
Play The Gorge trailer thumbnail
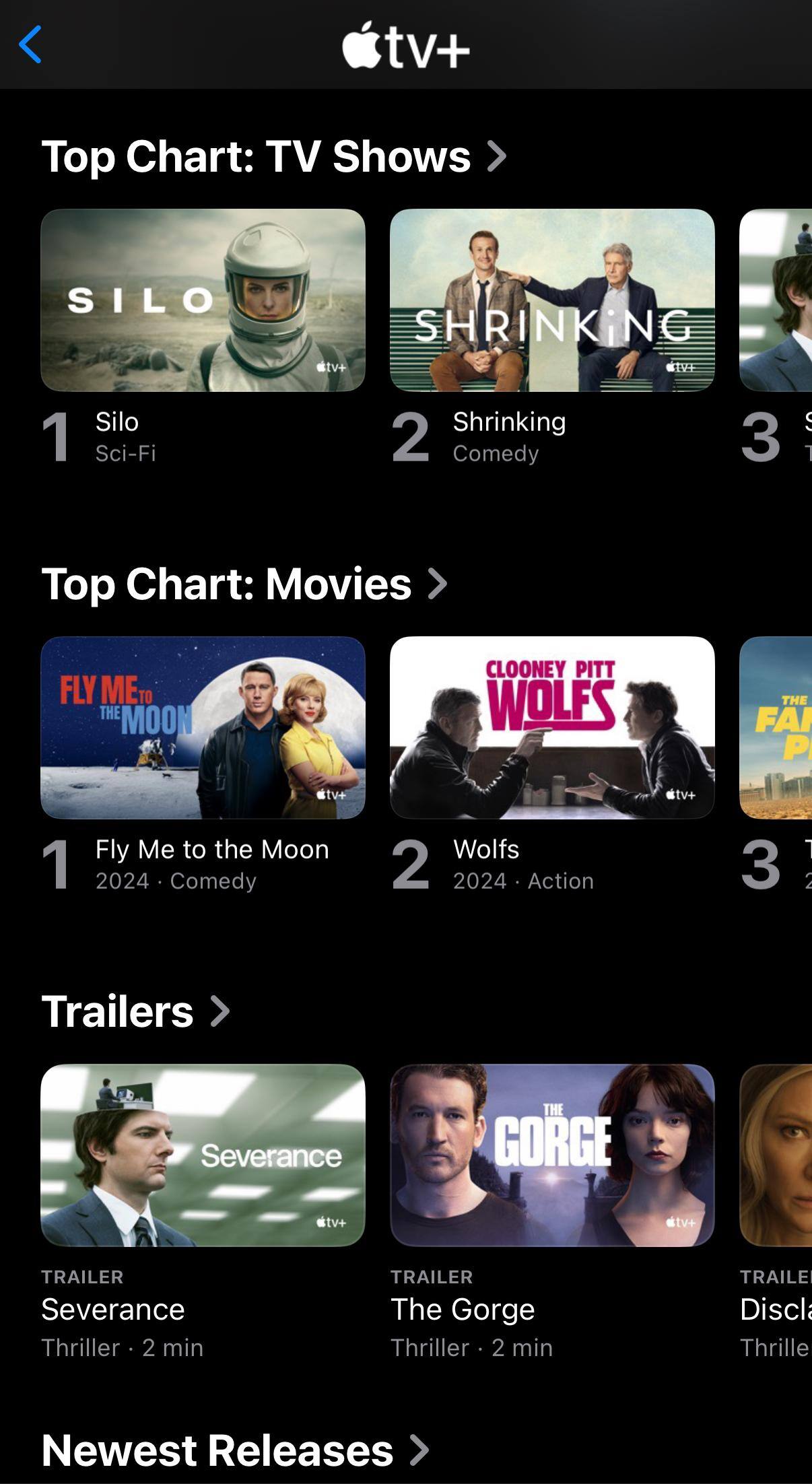(552, 1155)
